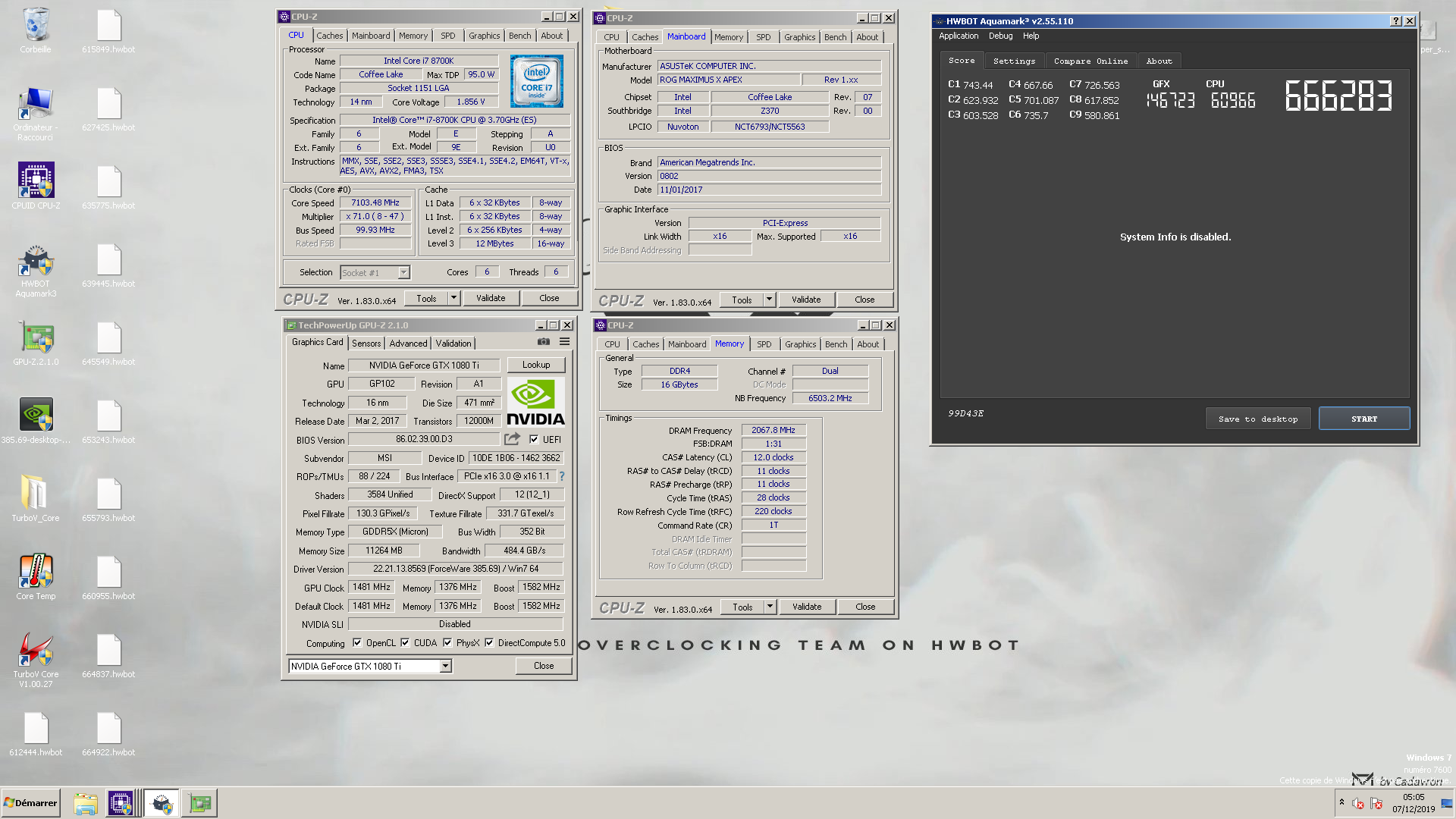Click the Lookup button in GPU-Z
Viewport: 1456px width, 819px height.
pyautogui.click(x=536, y=365)
